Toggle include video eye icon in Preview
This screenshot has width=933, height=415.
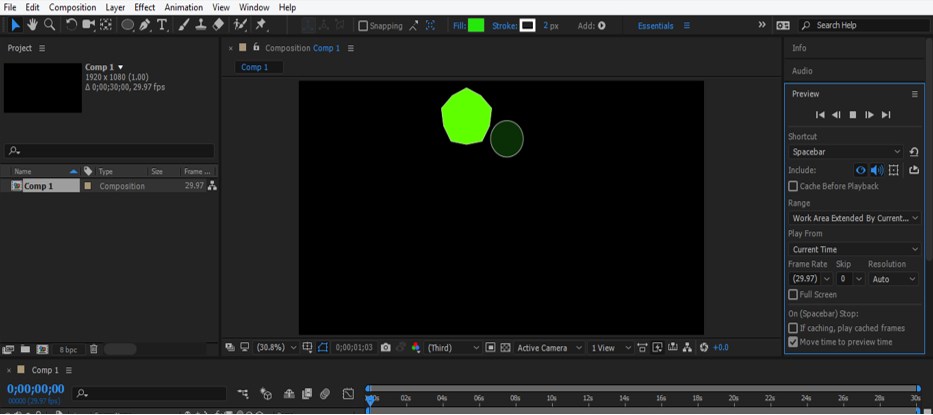click(x=860, y=170)
